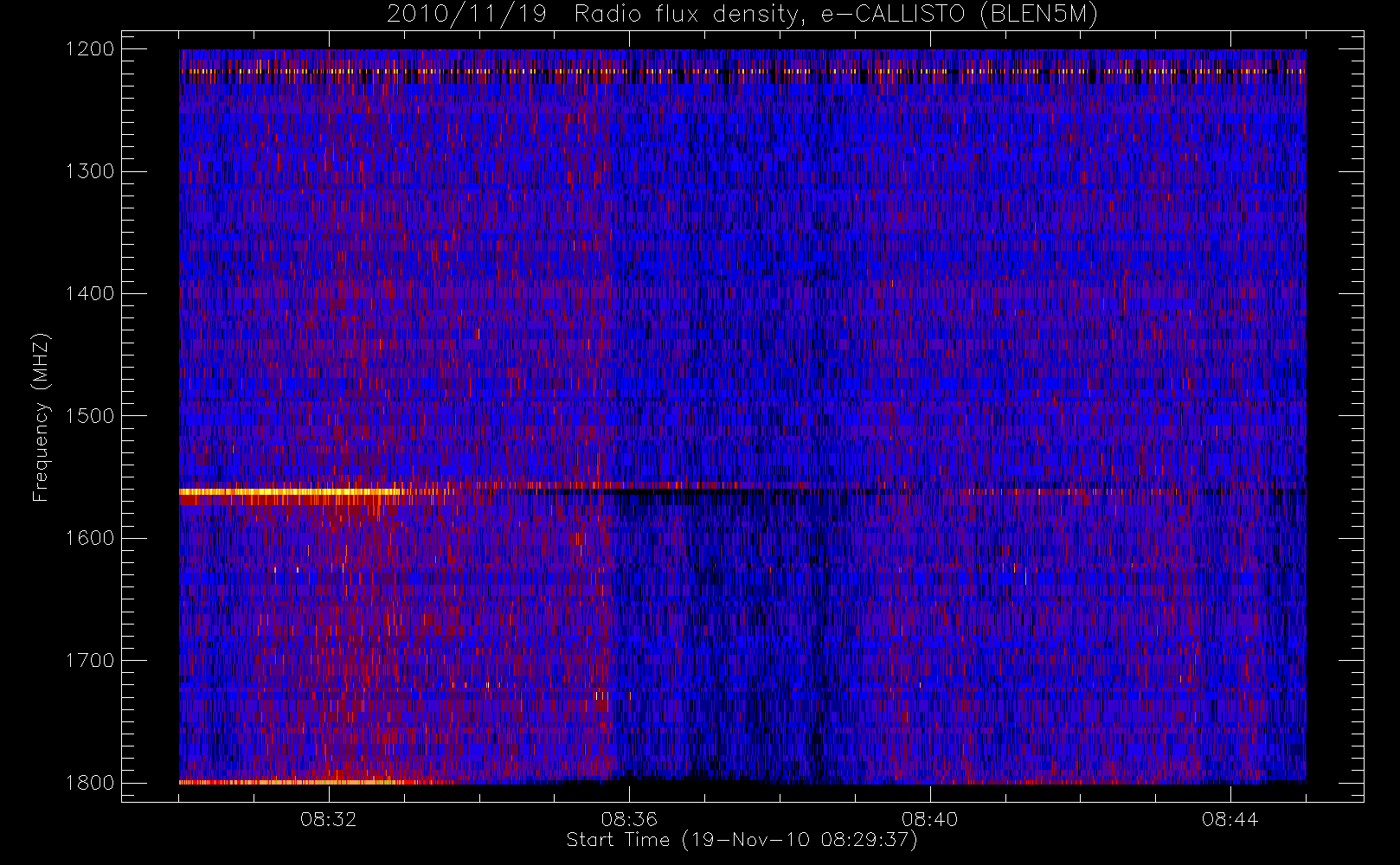
Task: Click the 08:32 time tick label
Action: click(x=328, y=819)
